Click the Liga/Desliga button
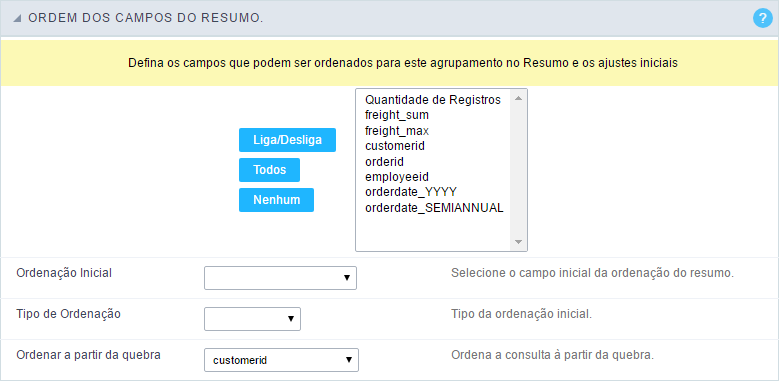Image resolution: width=779 pixels, height=381 pixels. pos(287,140)
